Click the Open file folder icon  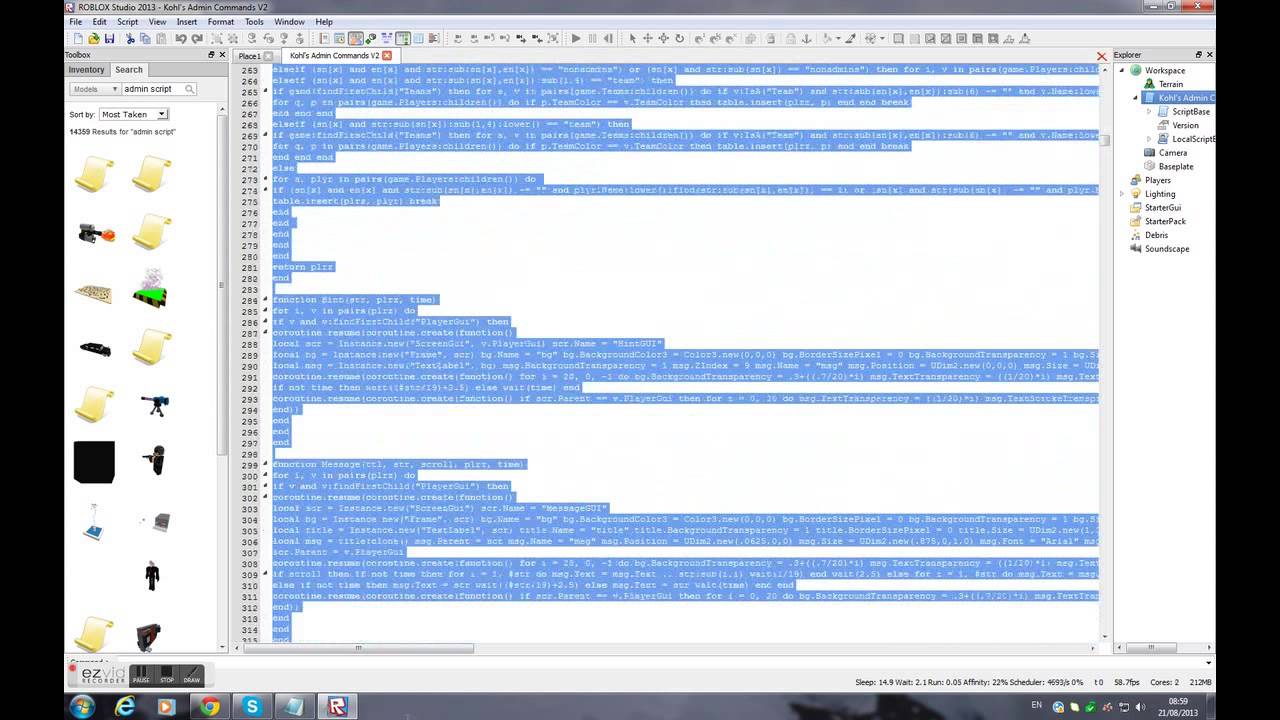(x=93, y=39)
